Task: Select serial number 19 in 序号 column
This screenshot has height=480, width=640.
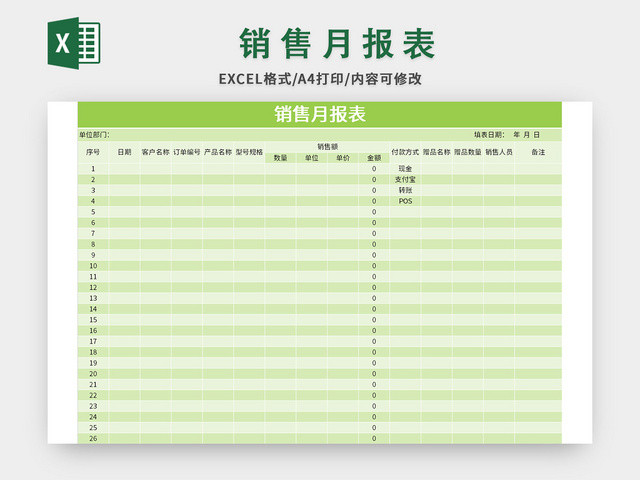Action: pos(93,363)
